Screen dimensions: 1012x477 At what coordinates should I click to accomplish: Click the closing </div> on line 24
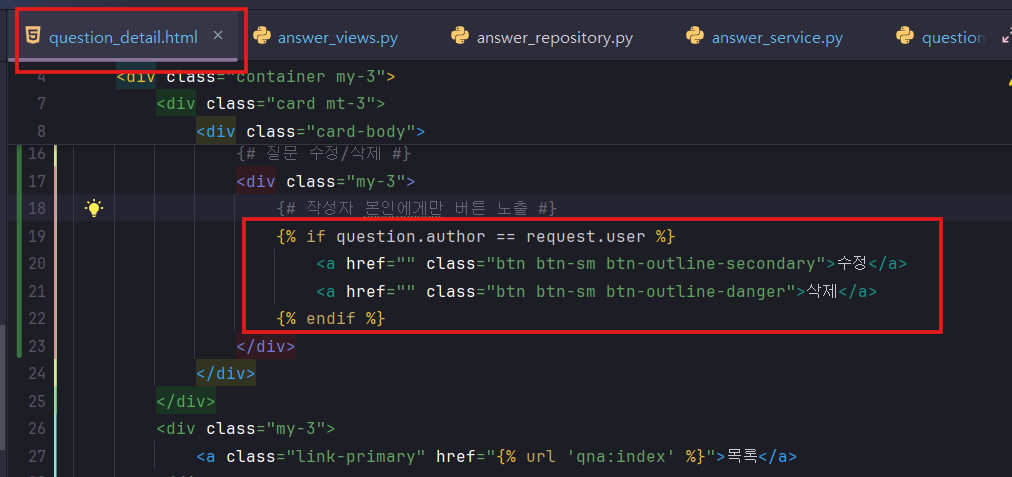pos(226,374)
